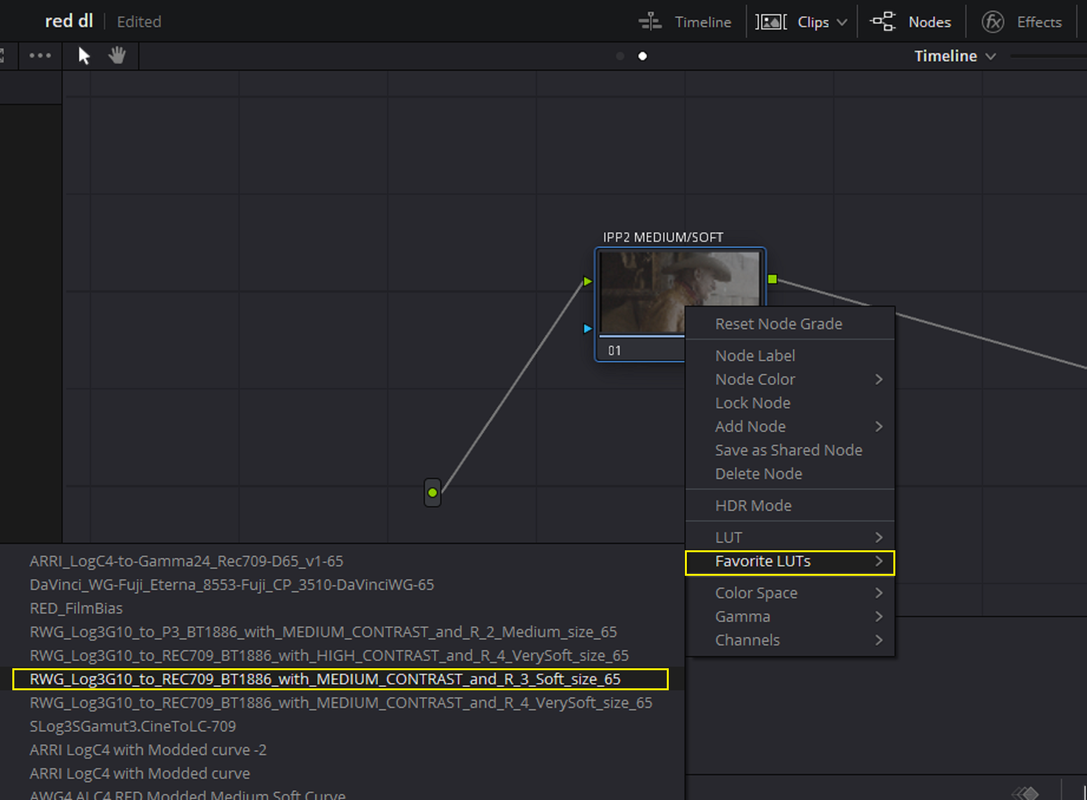
Task: Open the Nodes editor icon
Action: click(x=882, y=22)
